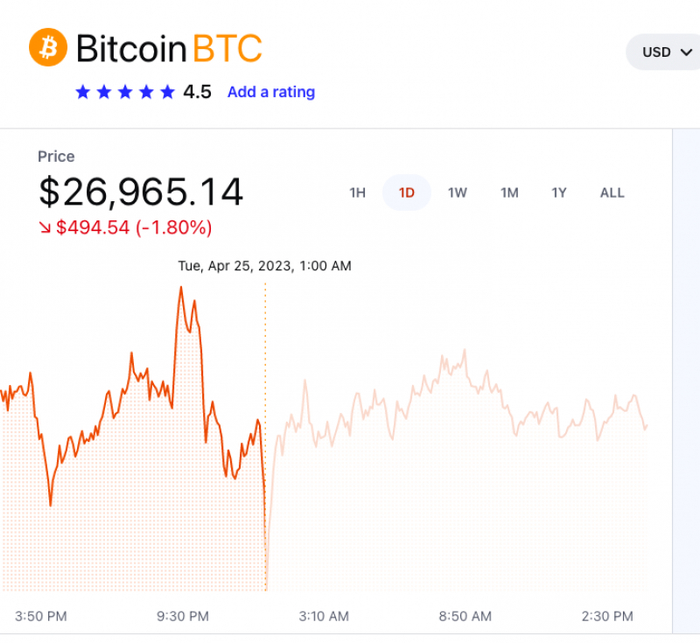This screenshot has width=700, height=643.
Task: Select the 1D timeframe tab
Action: [x=407, y=193]
